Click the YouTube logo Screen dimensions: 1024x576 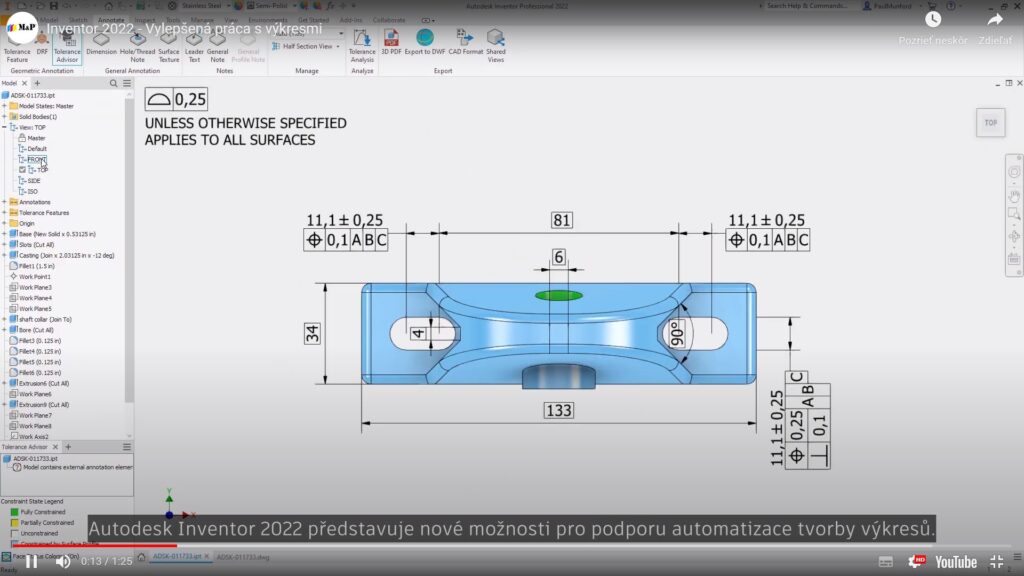[x=955, y=562]
